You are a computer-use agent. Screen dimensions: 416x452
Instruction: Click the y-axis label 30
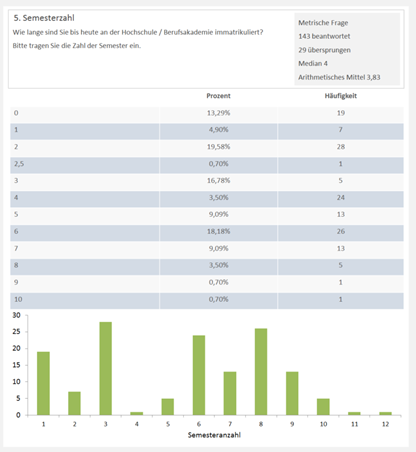tap(16, 315)
